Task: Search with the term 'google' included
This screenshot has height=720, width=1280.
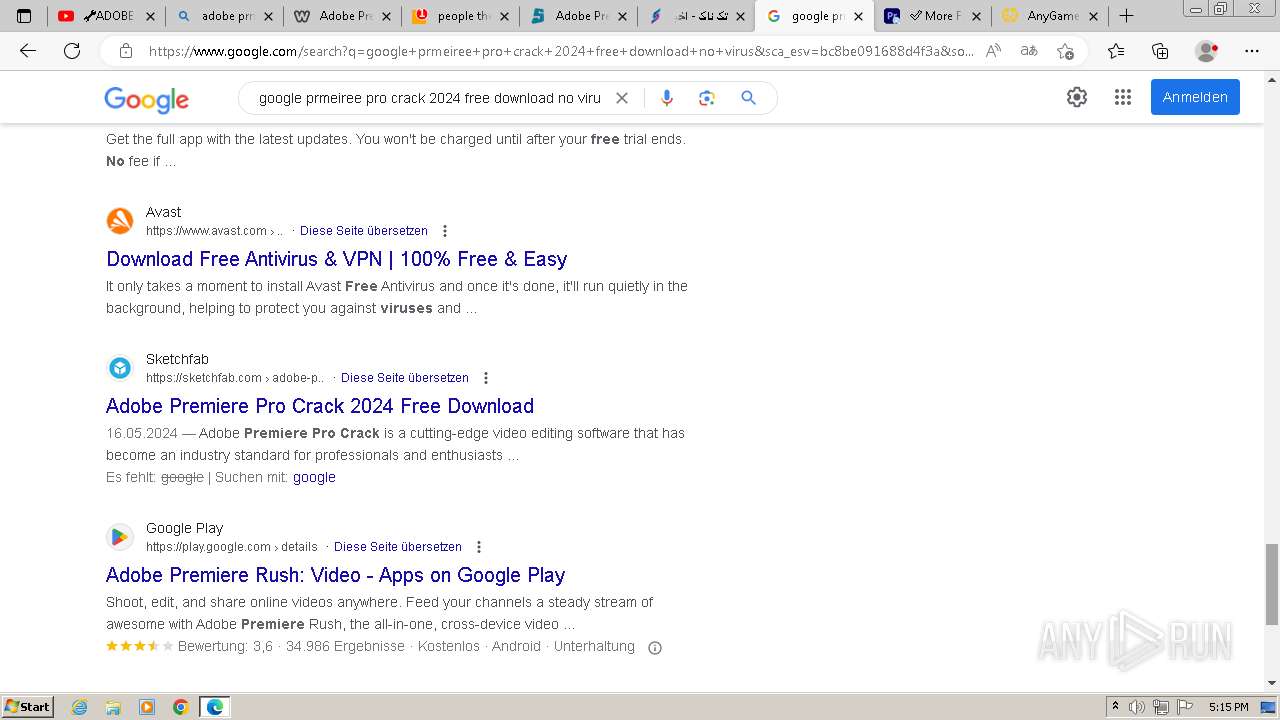Action: click(314, 477)
